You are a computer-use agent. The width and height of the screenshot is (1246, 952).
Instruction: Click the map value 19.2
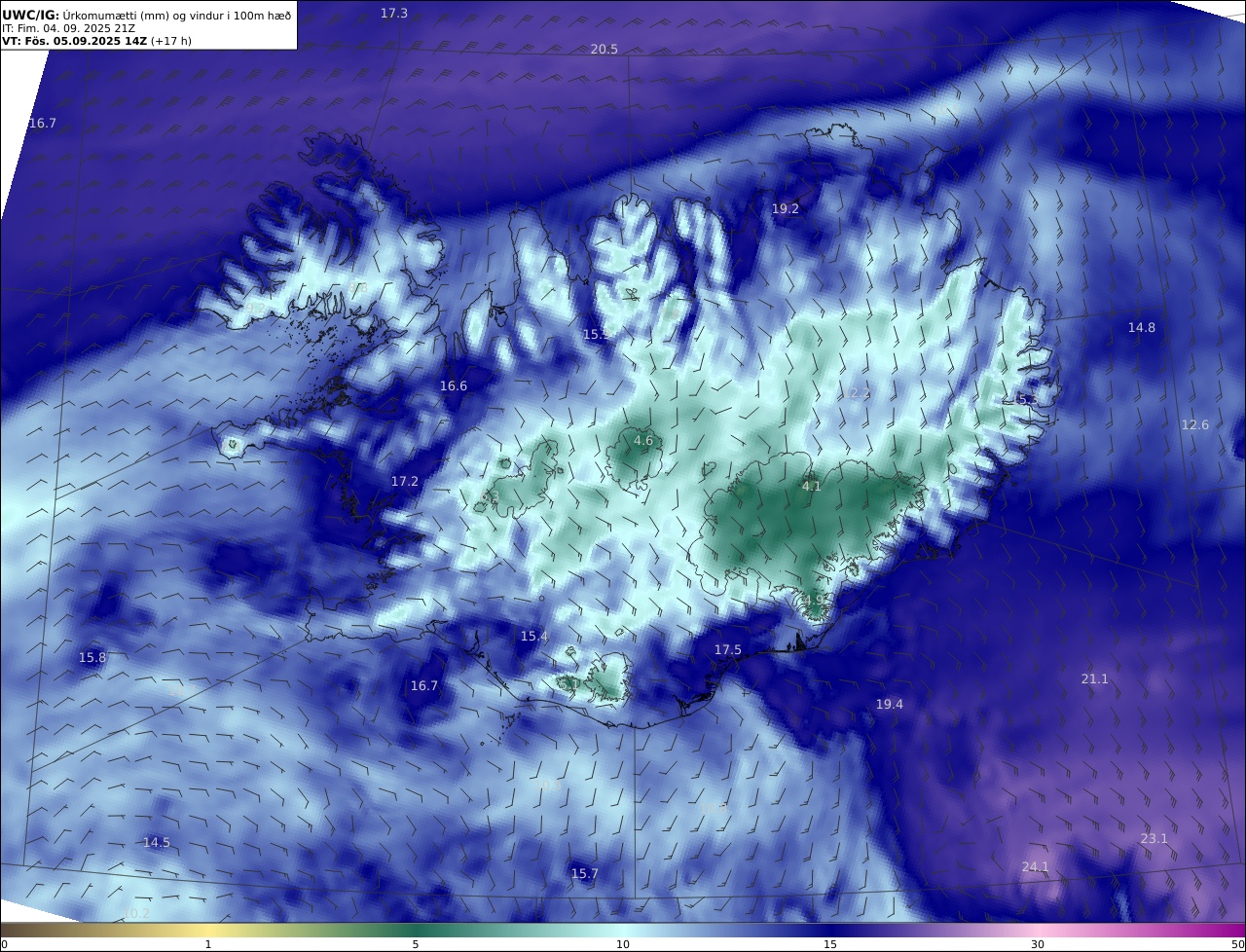tap(785, 208)
